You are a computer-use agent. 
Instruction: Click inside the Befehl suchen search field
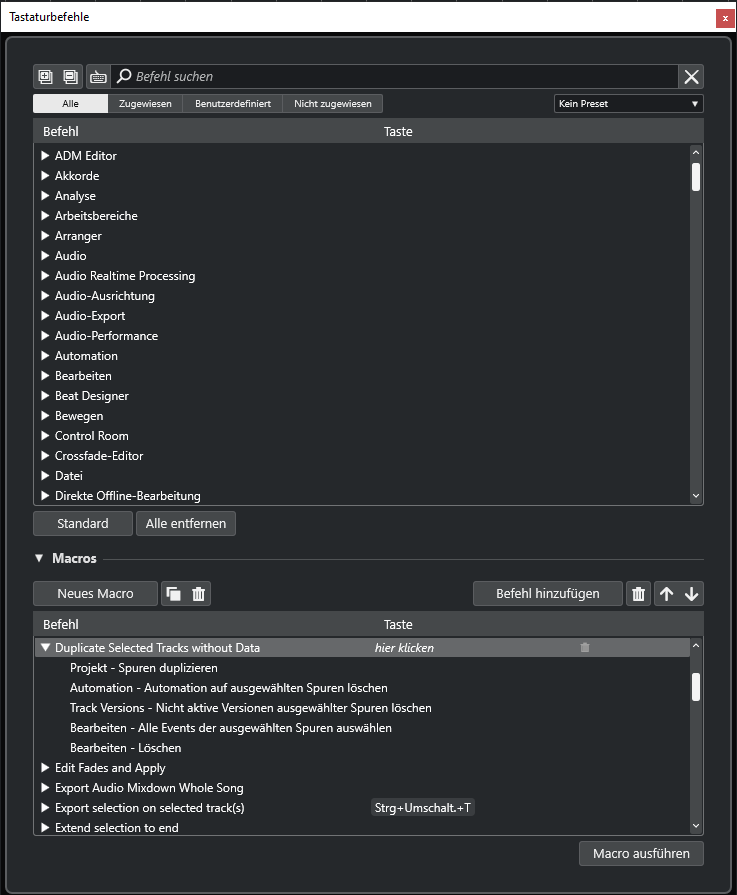[x=400, y=77]
